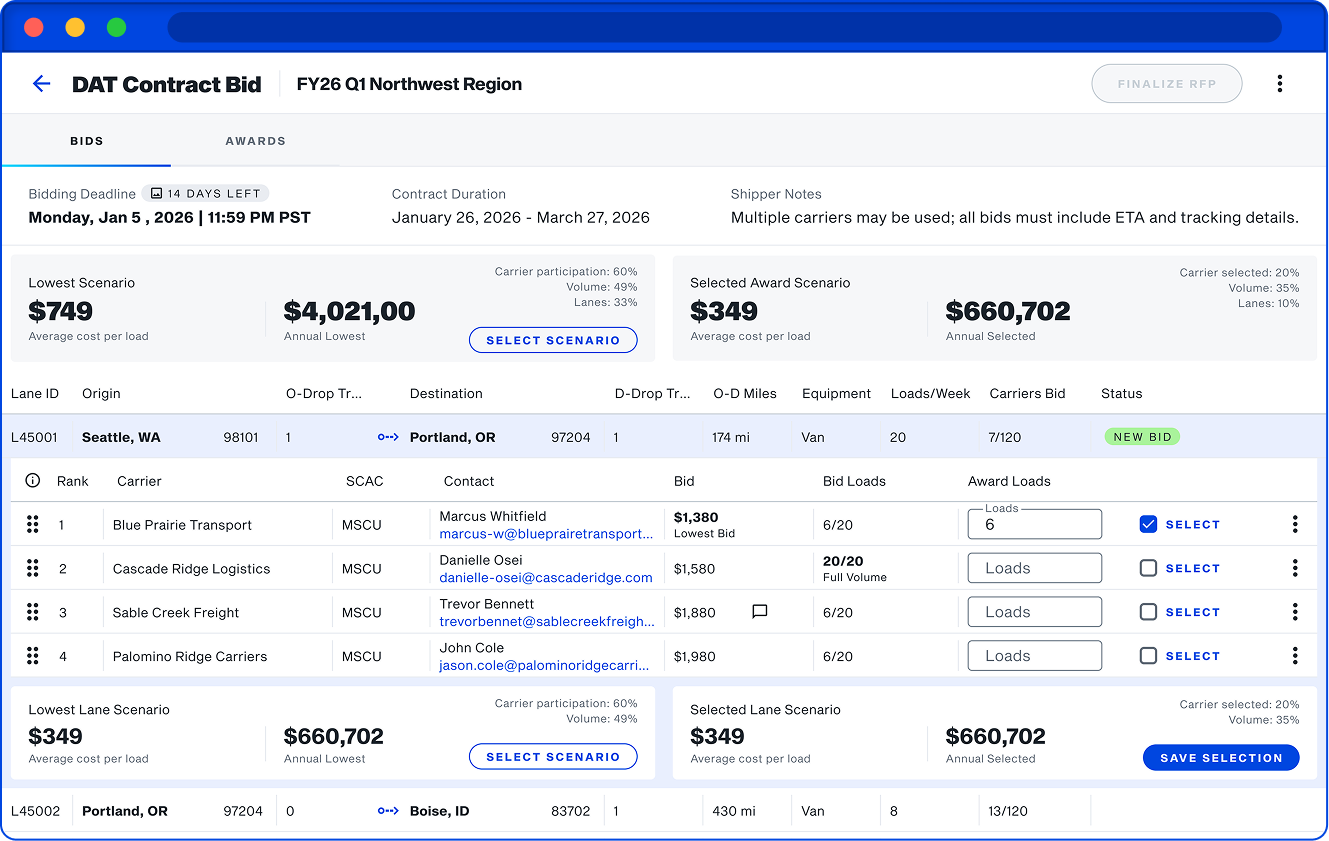Switch to the Bids tab
The image size is (1329, 841).
(x=87, y=141)
